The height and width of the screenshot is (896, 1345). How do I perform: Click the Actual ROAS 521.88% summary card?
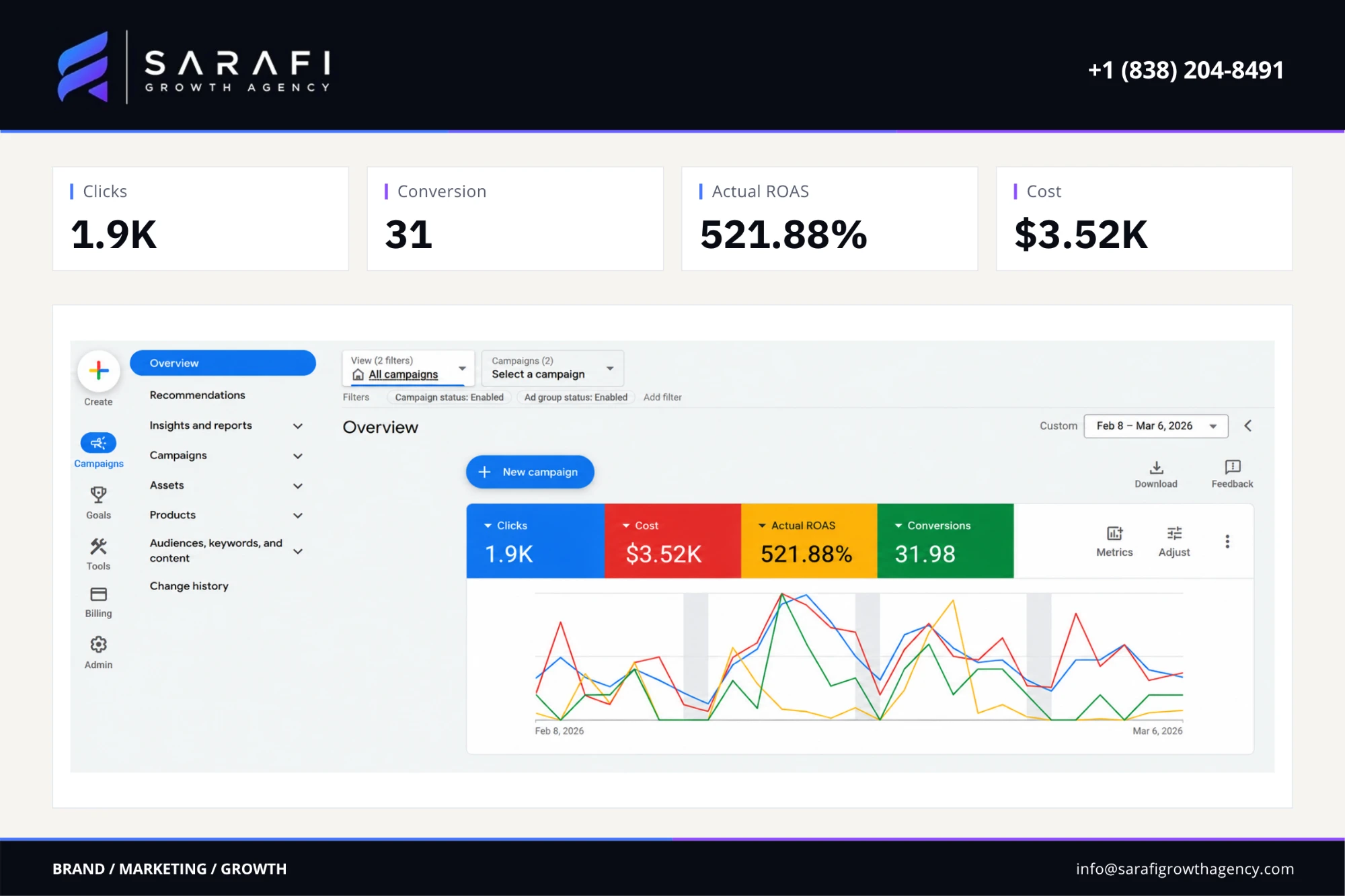tap(829, 219)
